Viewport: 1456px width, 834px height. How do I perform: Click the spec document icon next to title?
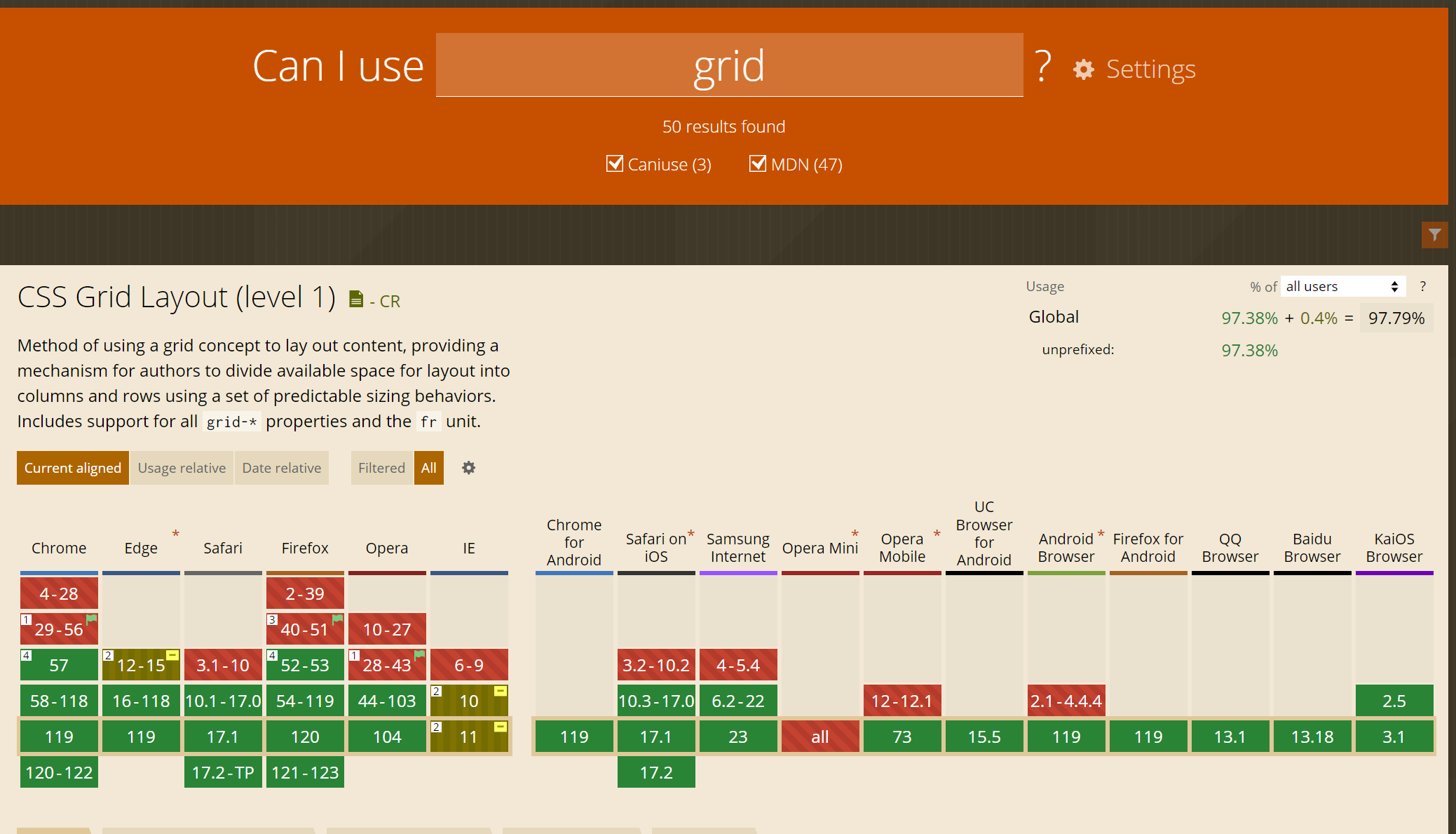click(356, 300)
